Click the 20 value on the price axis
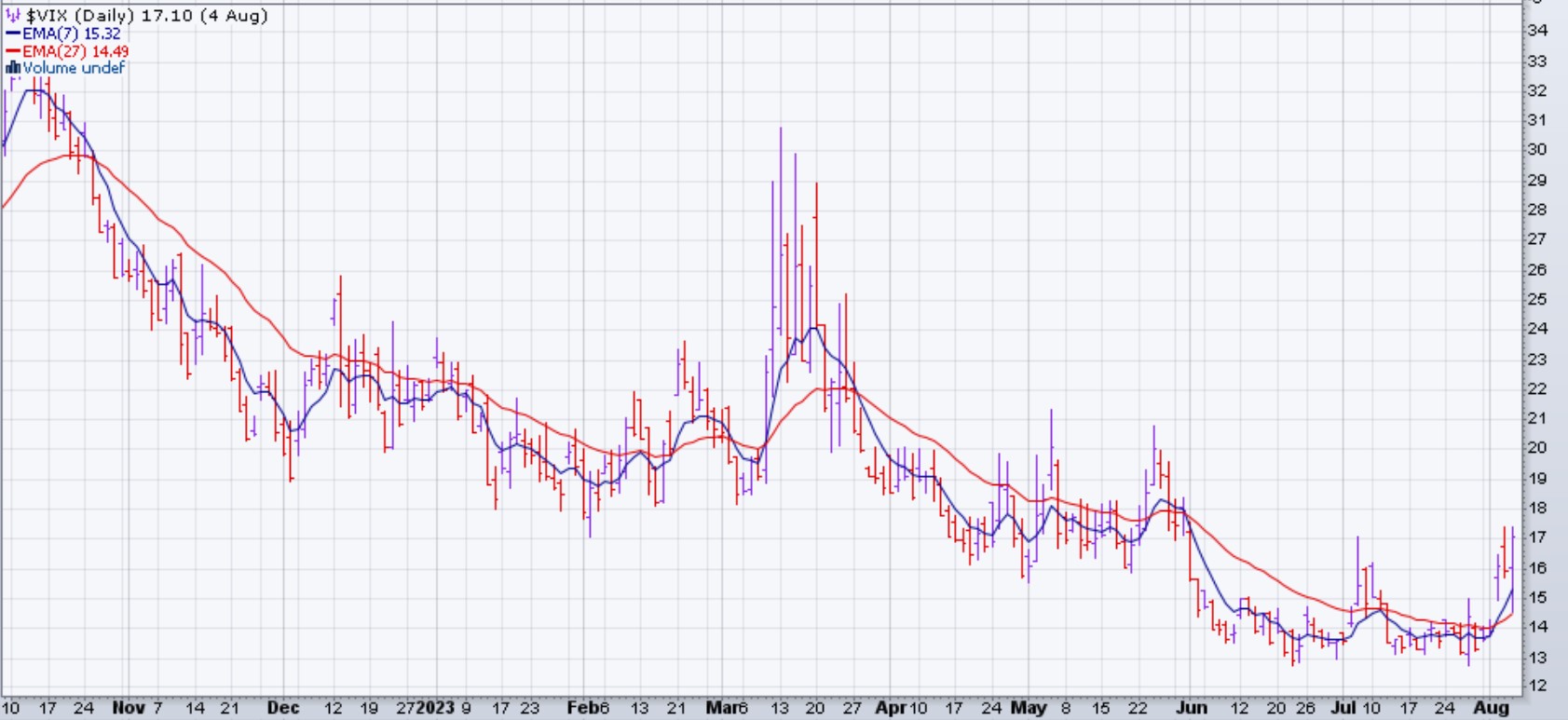The image size is (1568, 720). click(1537, 448)
